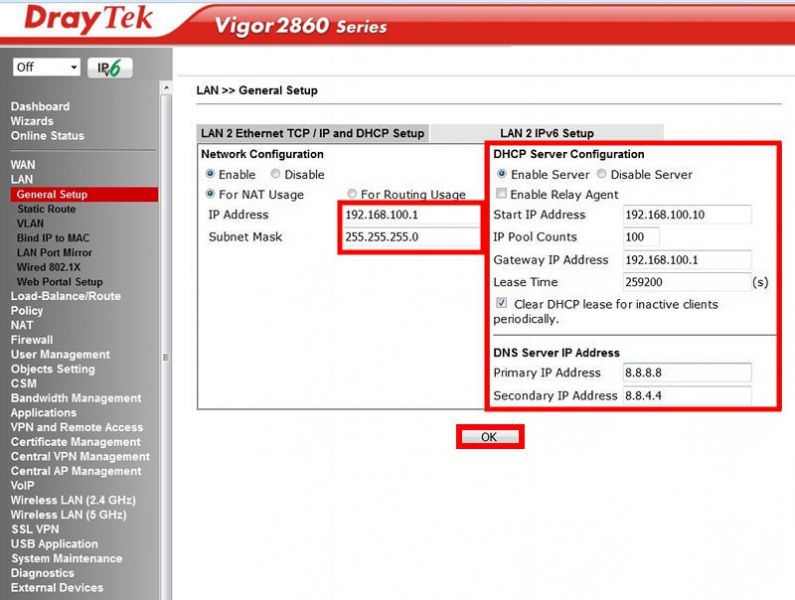Click sidebar scrollbar up arrow
Screen dimensions: 795x600
click(166, 88)
